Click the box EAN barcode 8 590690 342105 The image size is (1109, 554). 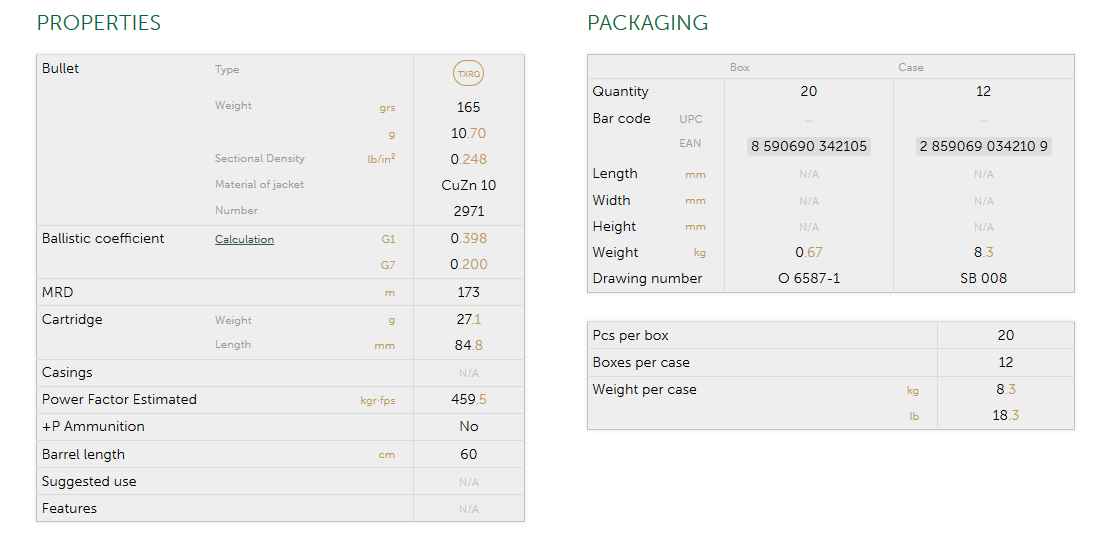pos(809,146)
